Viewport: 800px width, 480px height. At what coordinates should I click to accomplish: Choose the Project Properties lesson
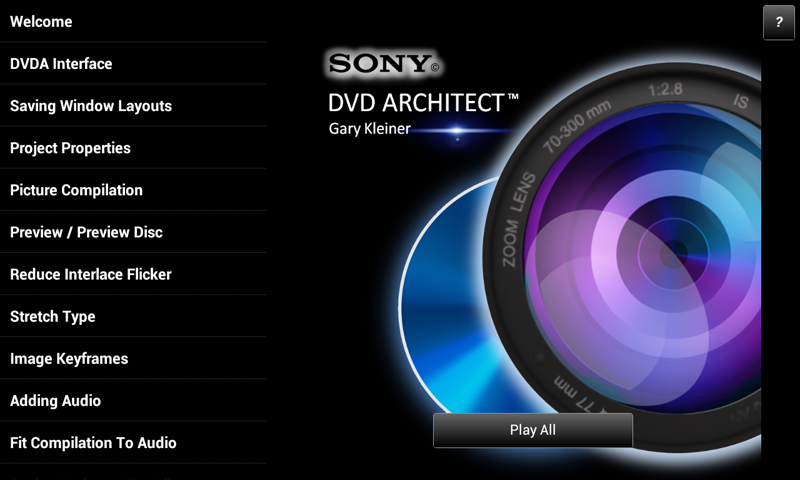[x=133, y=148]
